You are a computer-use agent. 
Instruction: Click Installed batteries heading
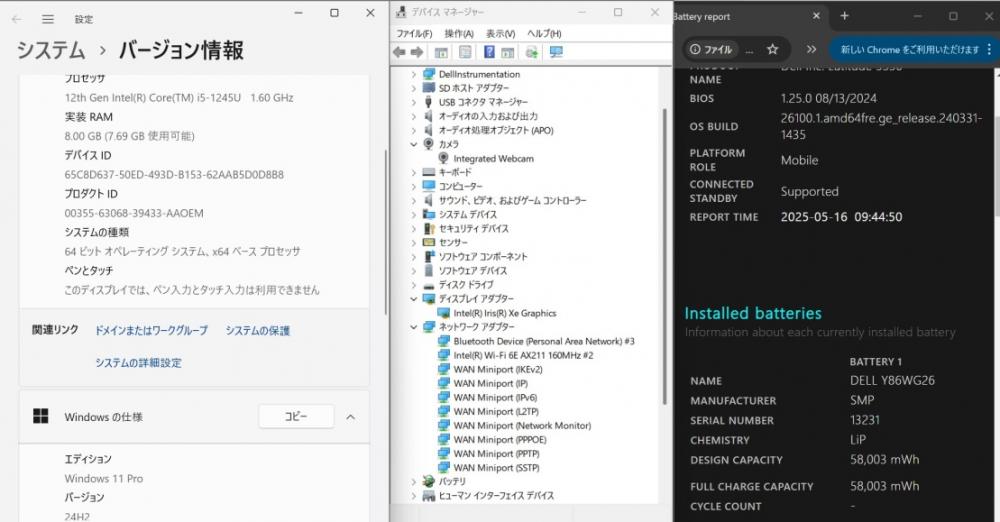pyautogui.click(x=753, y=313)
